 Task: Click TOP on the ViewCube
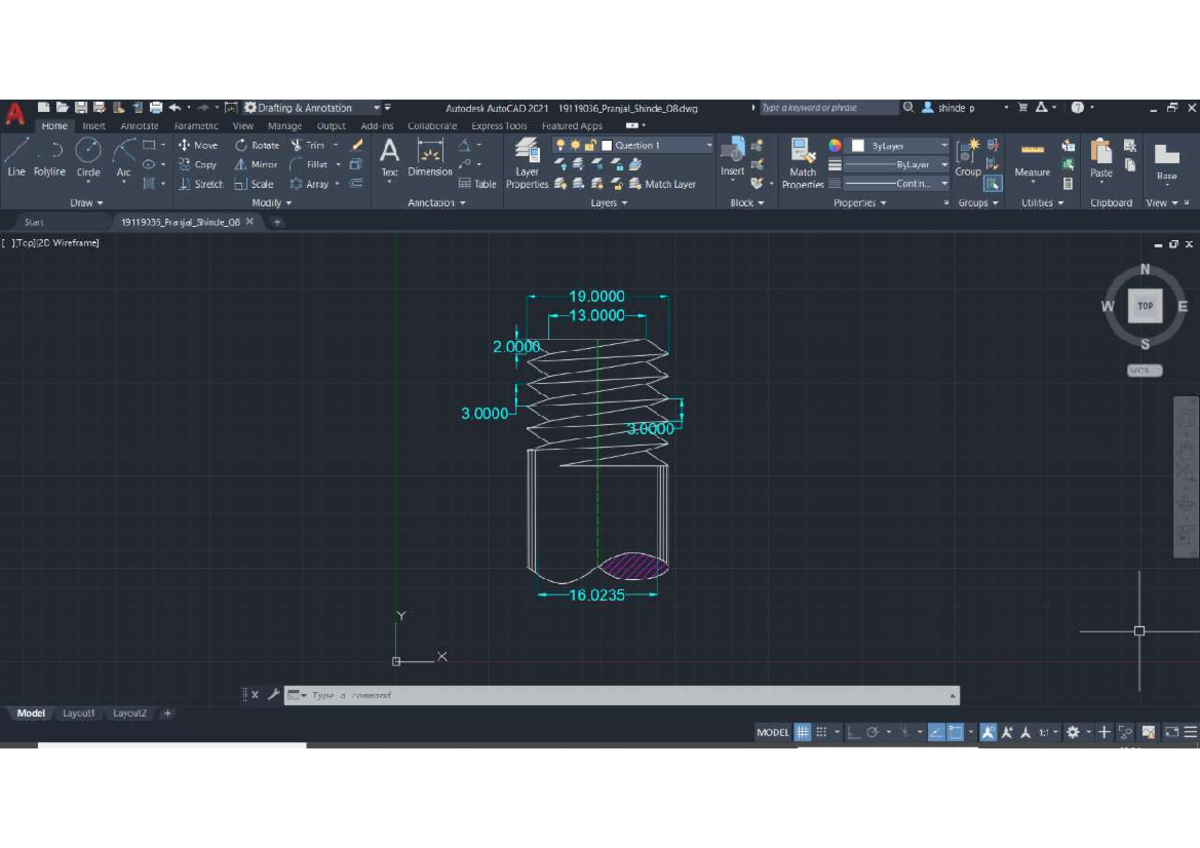1144,306
